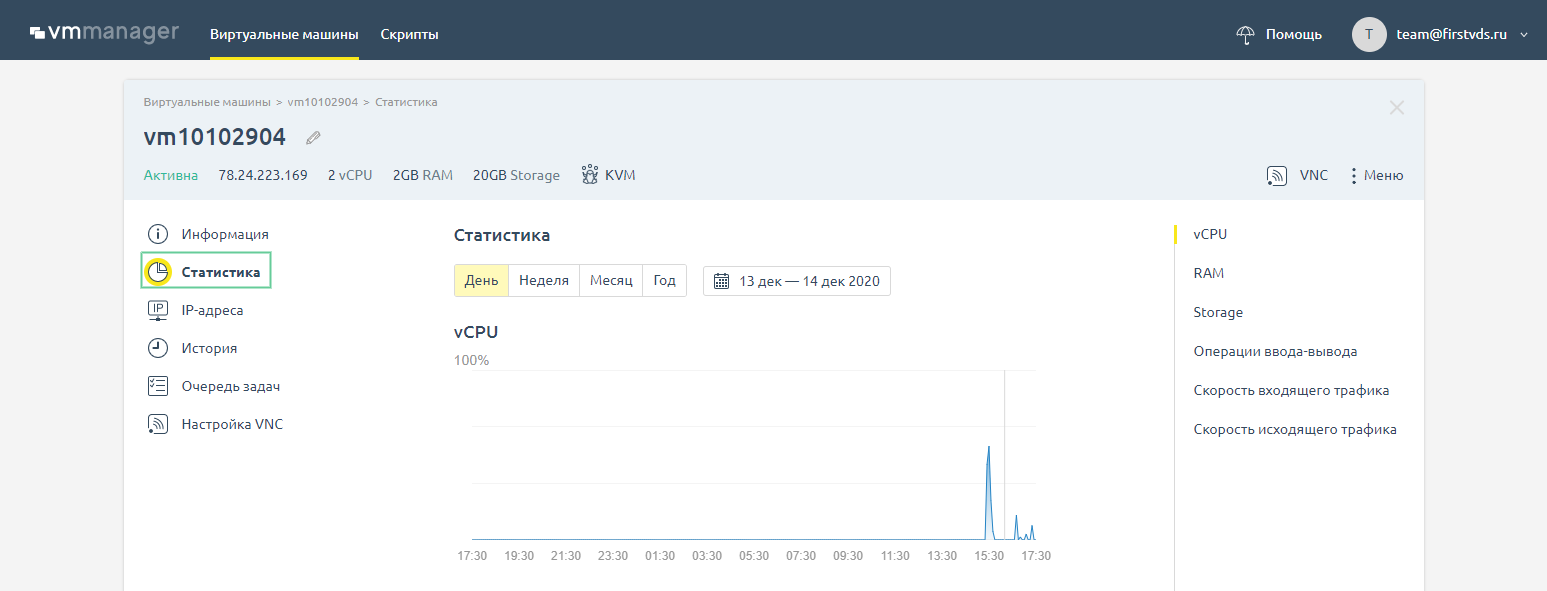This screenshot has height=591, width=1547.
Task: Click the VMmanager logo
Action: 105,34
